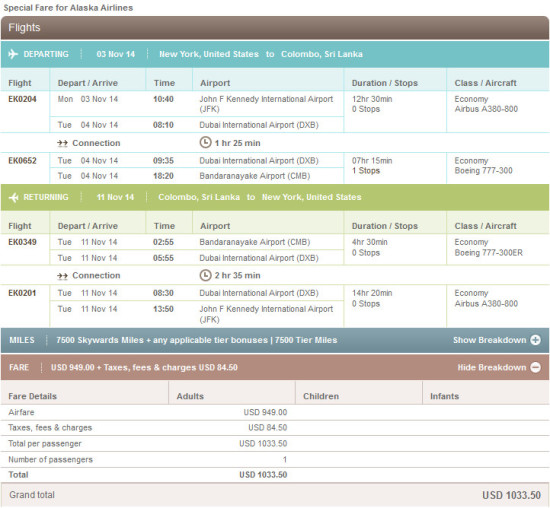550x508 pixels.
Task: Click the RETURNING header label
Action: point(46,197)
